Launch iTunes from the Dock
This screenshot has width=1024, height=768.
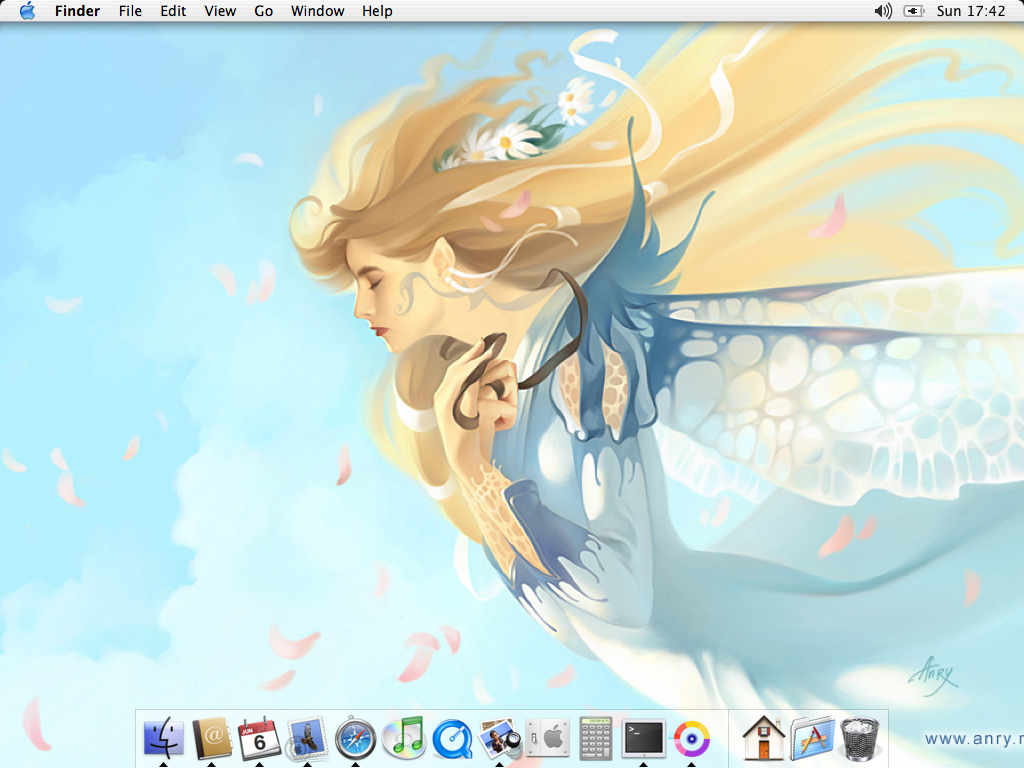point(404,738)
